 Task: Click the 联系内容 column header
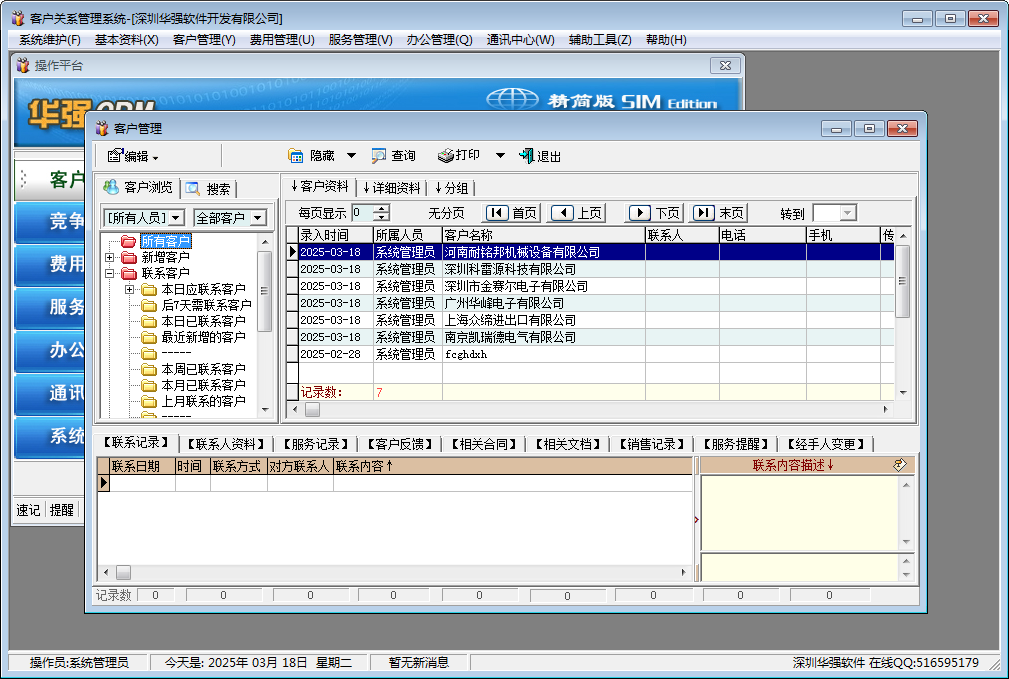click(512, 466)
